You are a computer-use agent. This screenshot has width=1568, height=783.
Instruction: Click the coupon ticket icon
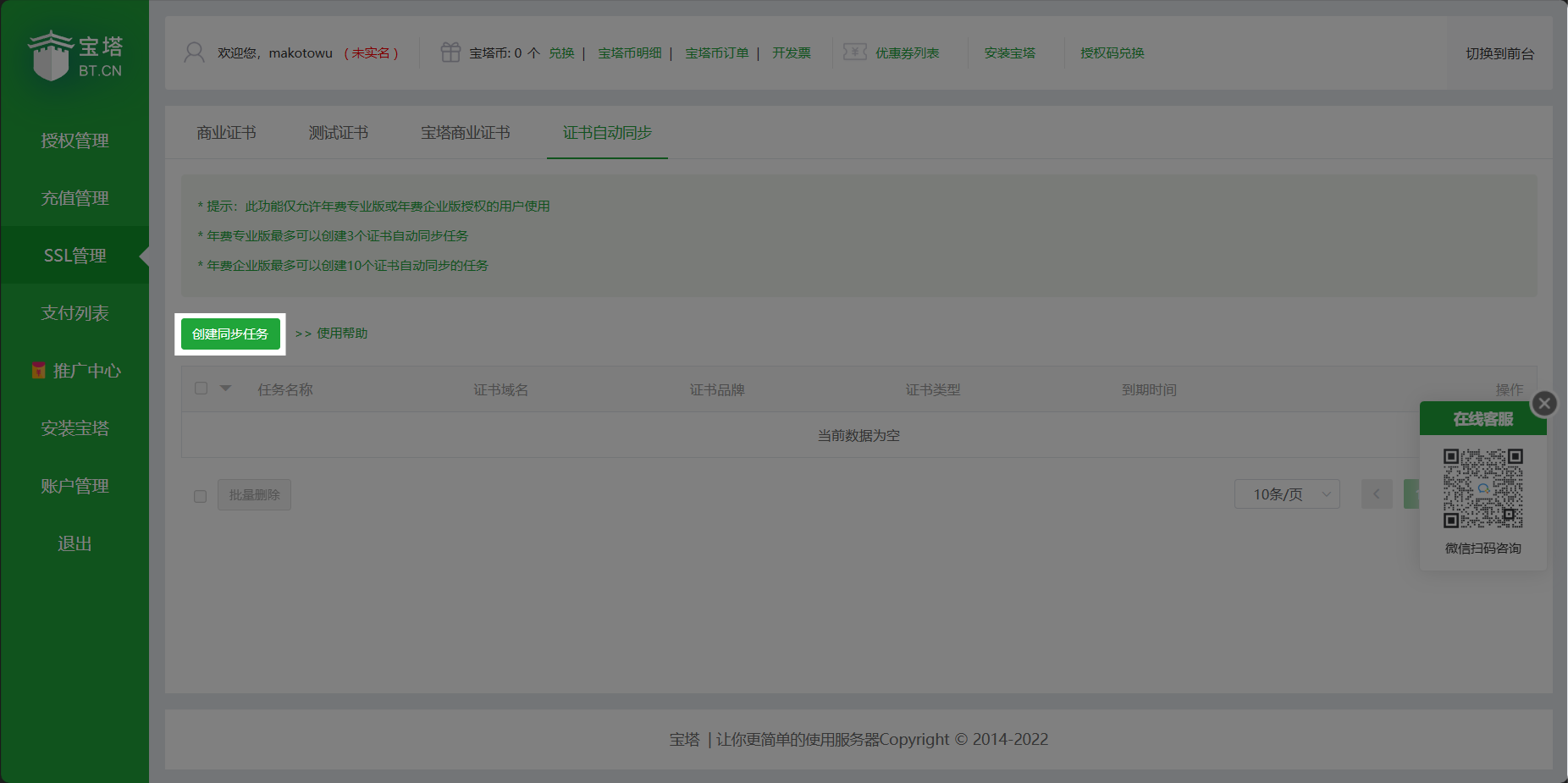[854, 52]
